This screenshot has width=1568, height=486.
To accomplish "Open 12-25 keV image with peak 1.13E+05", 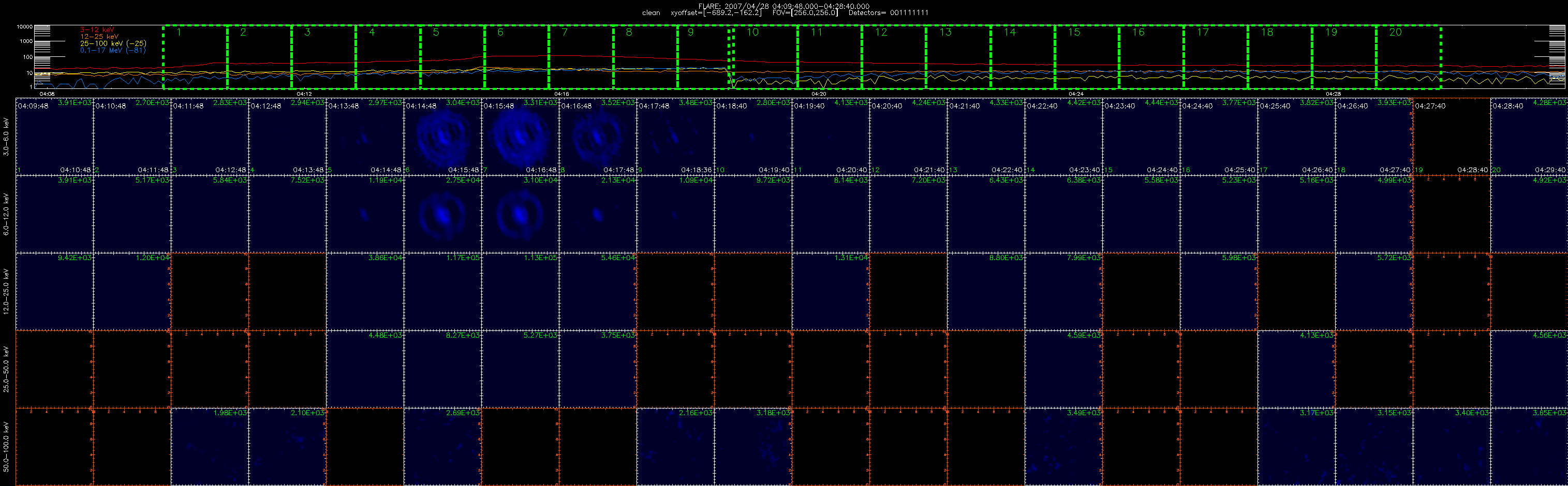I will coord(521,292).
